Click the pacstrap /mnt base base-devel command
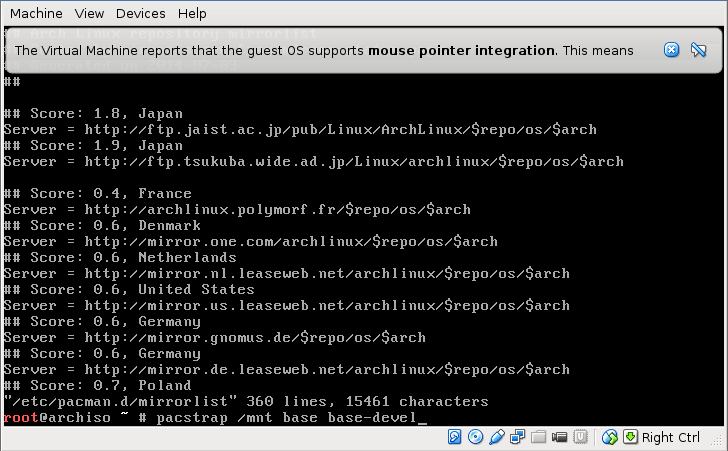The width and height of the screenshot is (728, 451). coord(286,418)
